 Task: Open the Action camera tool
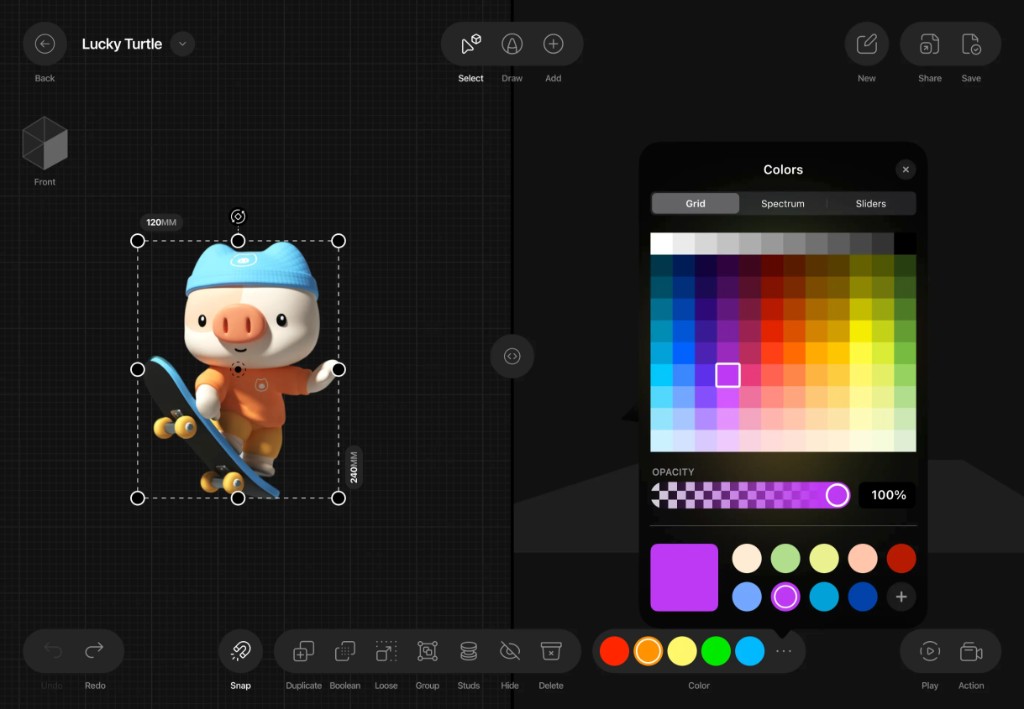[x=971, y=651]
